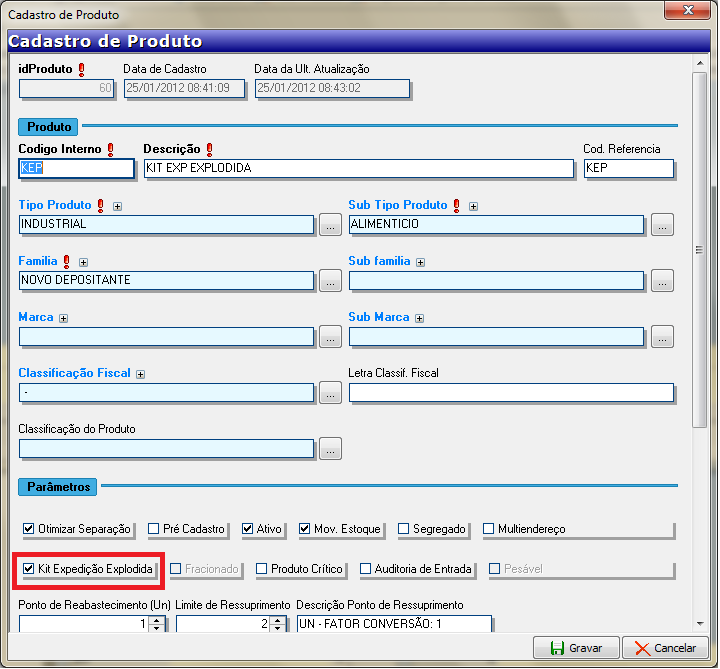Click the Gravar save button
The width and height of the screenshot is (720, 669).
click(576, 648)
